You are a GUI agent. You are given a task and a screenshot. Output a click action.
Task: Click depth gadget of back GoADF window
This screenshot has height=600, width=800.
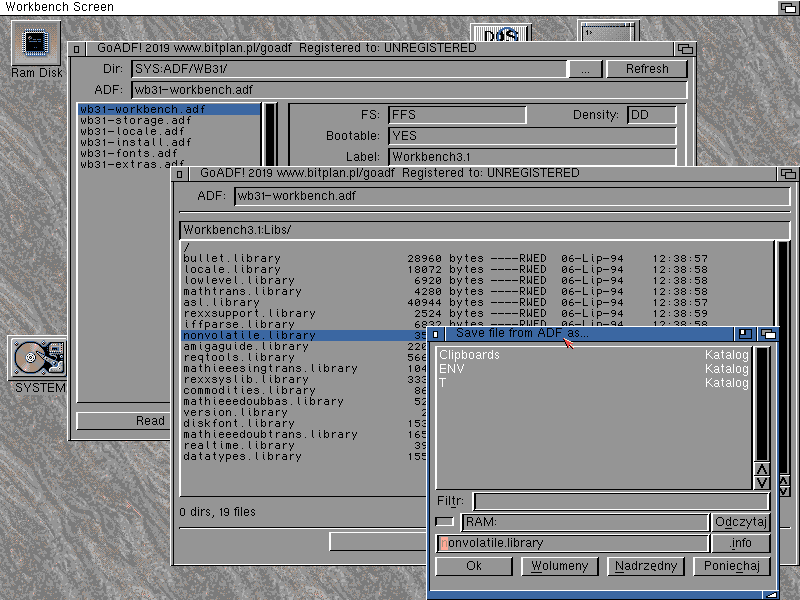coord(686,48)
